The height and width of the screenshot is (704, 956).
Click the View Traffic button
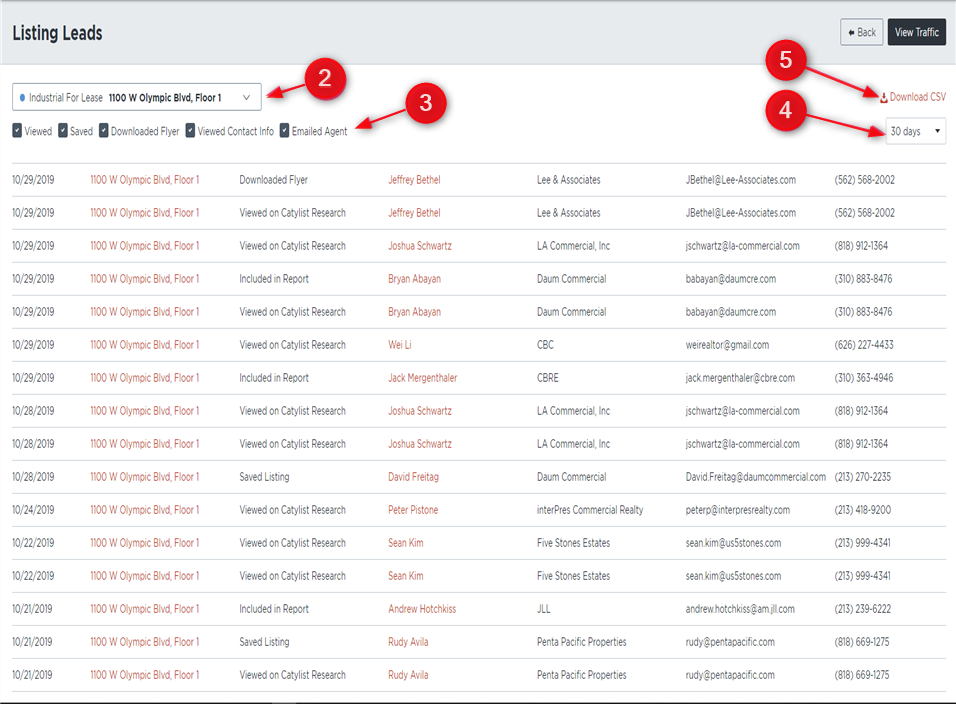click(x=916, y=32)
